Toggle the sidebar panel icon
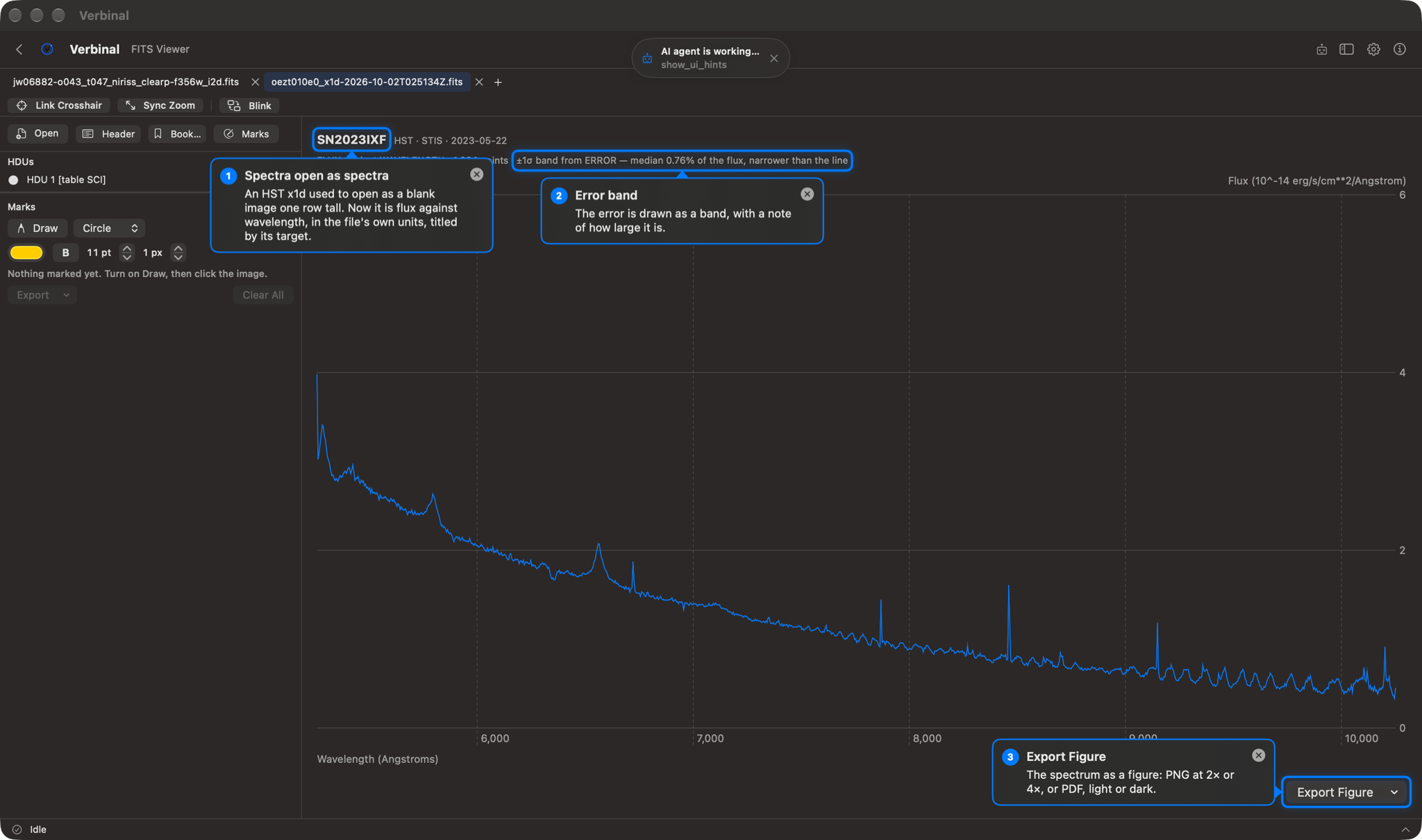 pos(1346,49)
